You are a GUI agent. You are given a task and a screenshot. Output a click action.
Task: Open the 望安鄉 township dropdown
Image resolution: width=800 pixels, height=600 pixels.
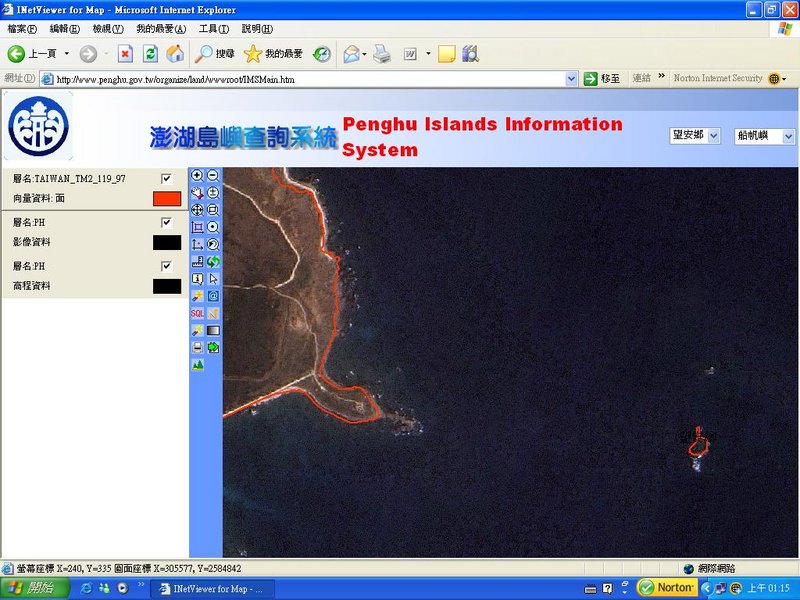[x=695, y=136]
